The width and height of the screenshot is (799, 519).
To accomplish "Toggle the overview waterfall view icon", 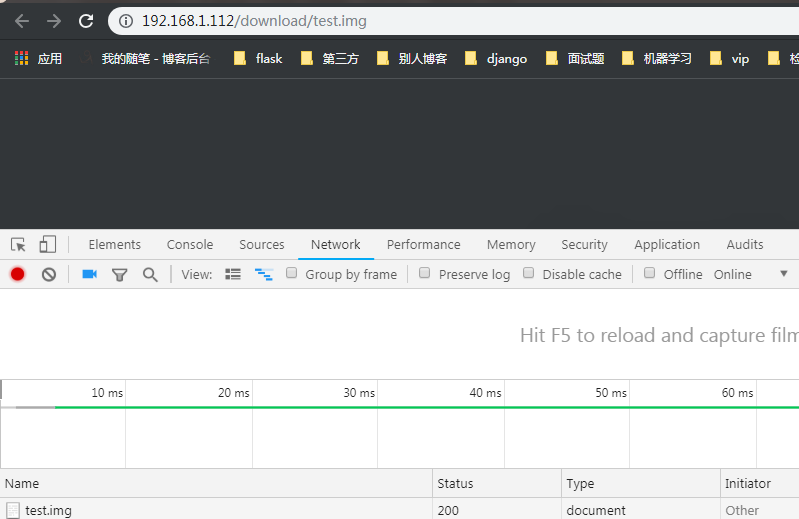I will click(264, 275).
